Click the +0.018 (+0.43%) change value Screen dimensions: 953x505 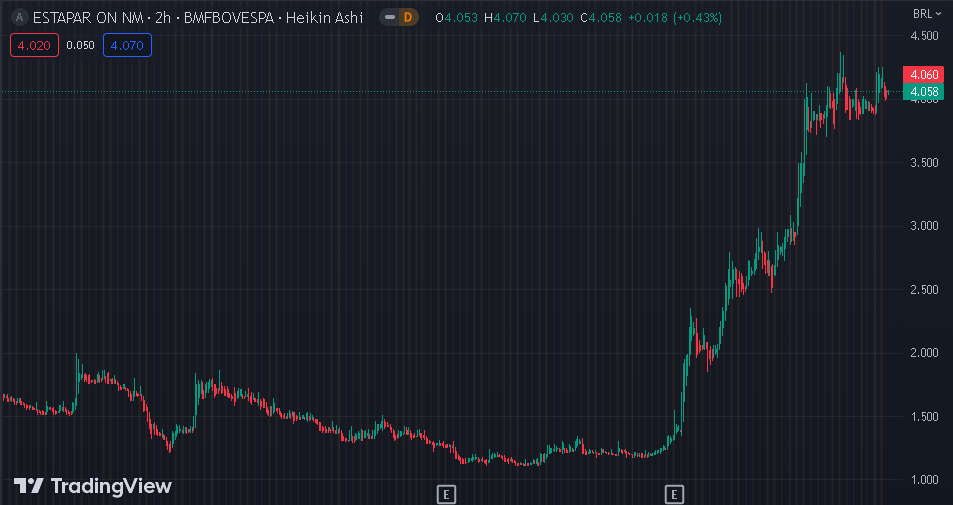tap(675, 18)
